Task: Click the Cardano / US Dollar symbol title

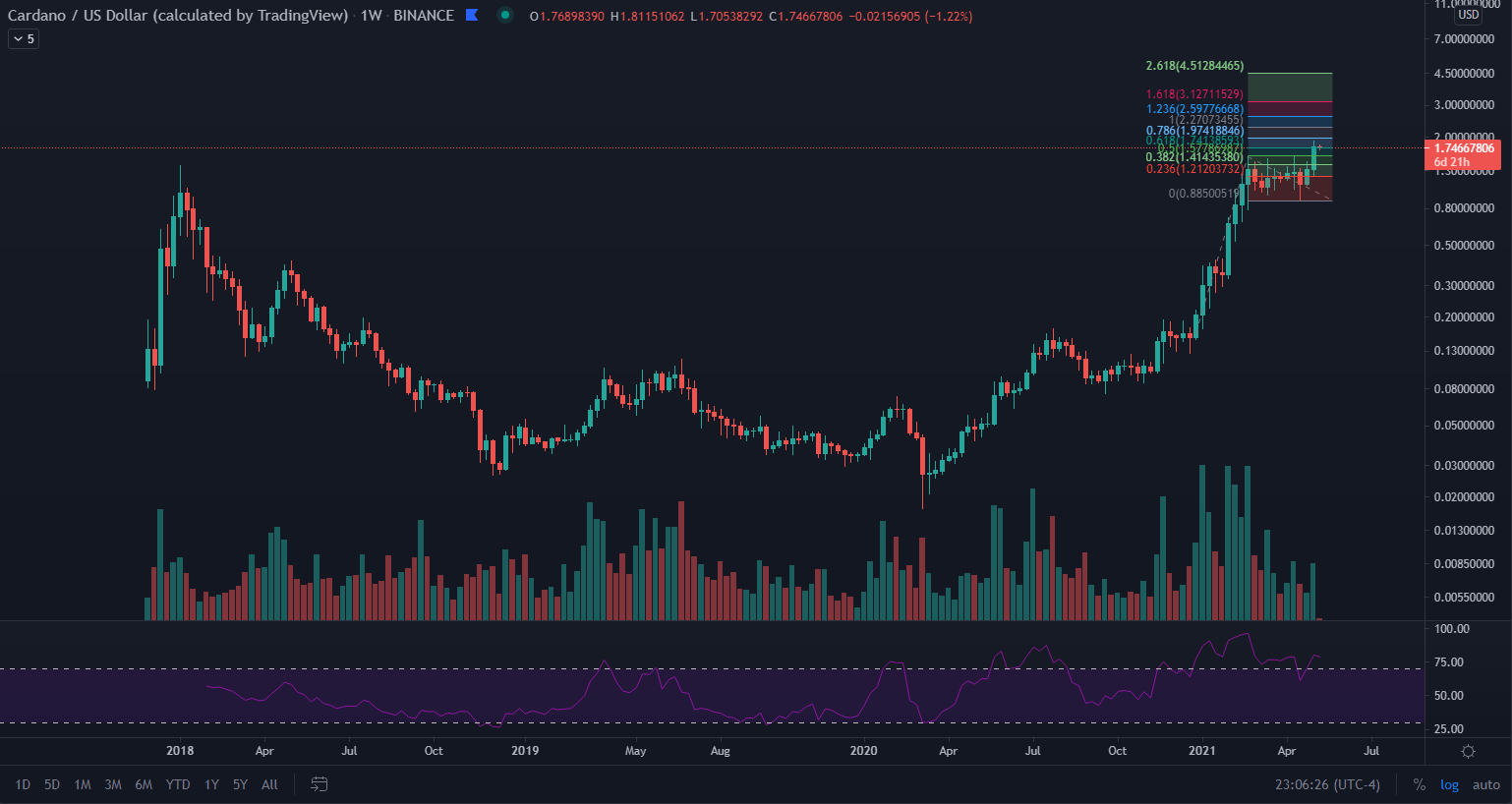Action: 178,16
